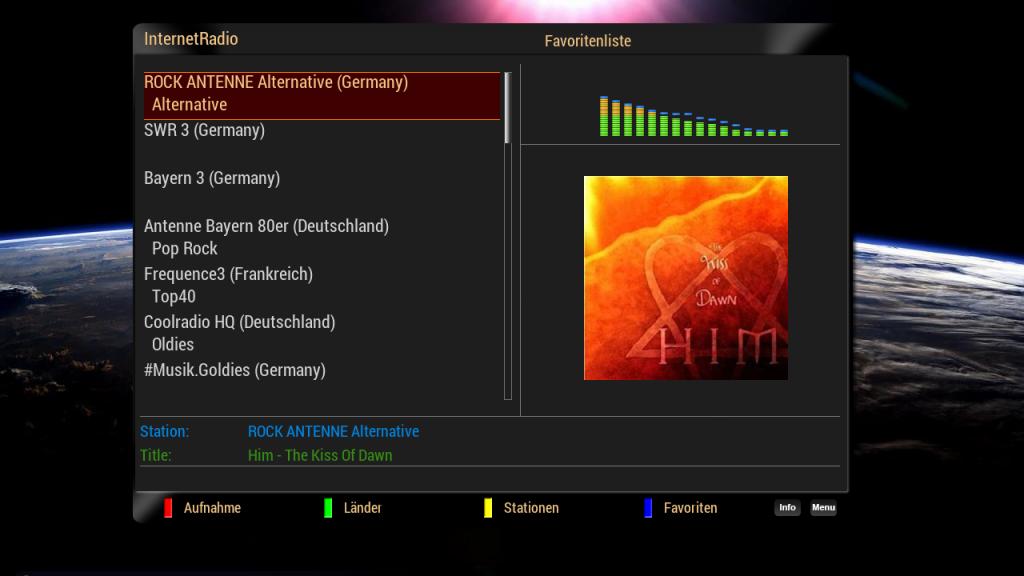
Task: Click the HIM Kiss of Dawn album cover
Action: [686, 278]
